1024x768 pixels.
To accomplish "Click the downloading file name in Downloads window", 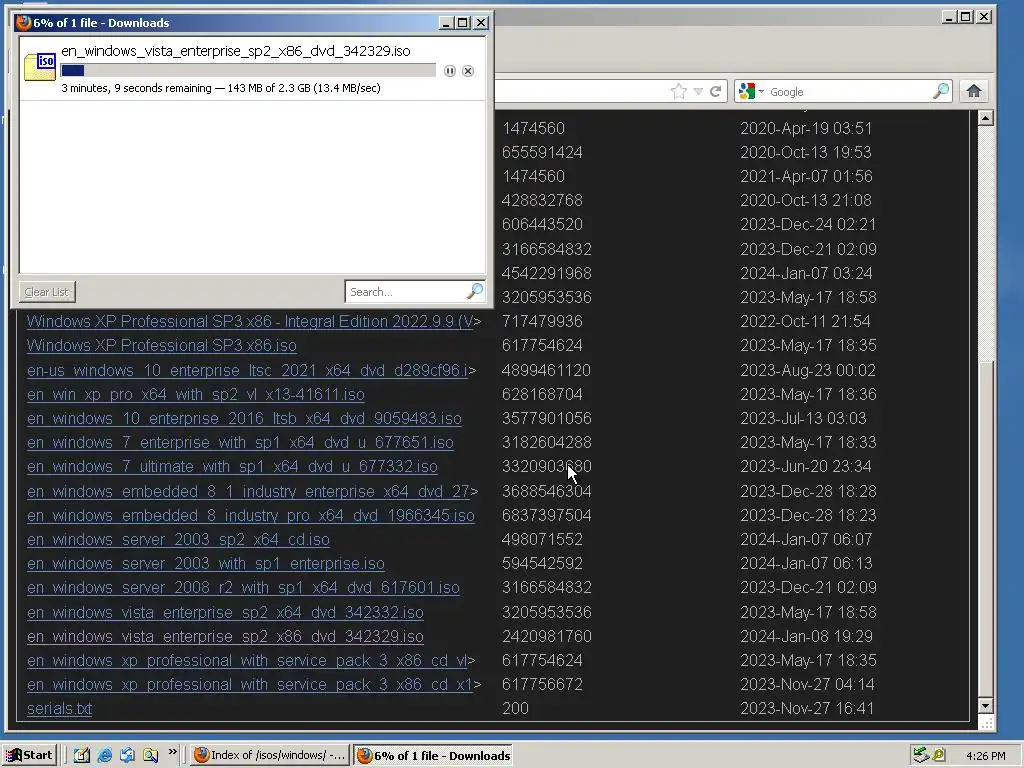I will pyautogui.click(x=236, y=51).
